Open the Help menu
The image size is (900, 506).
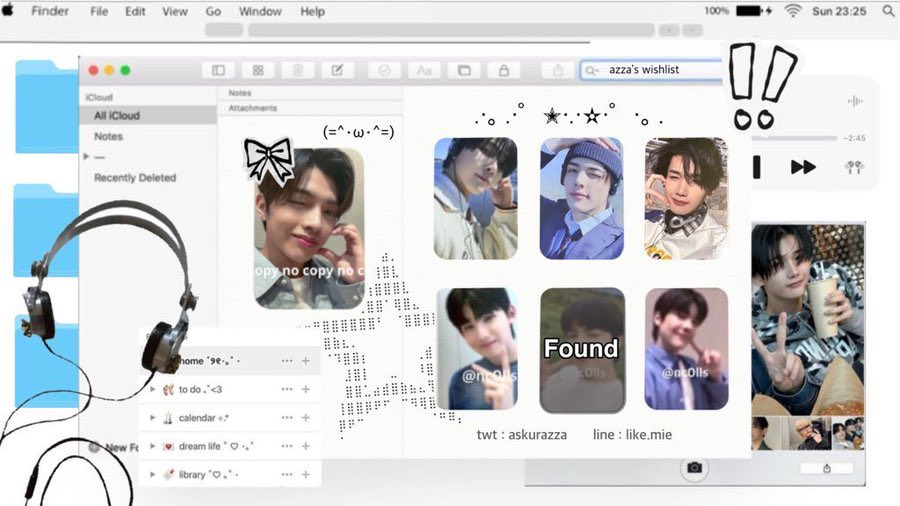pos(312,11)
